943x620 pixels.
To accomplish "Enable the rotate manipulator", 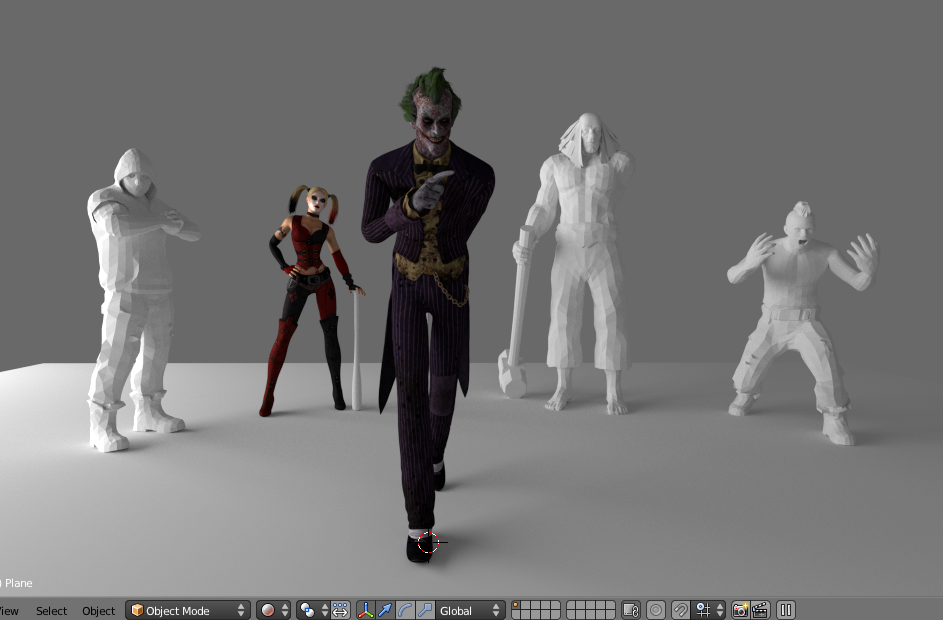I will click(x=405, y=610).
